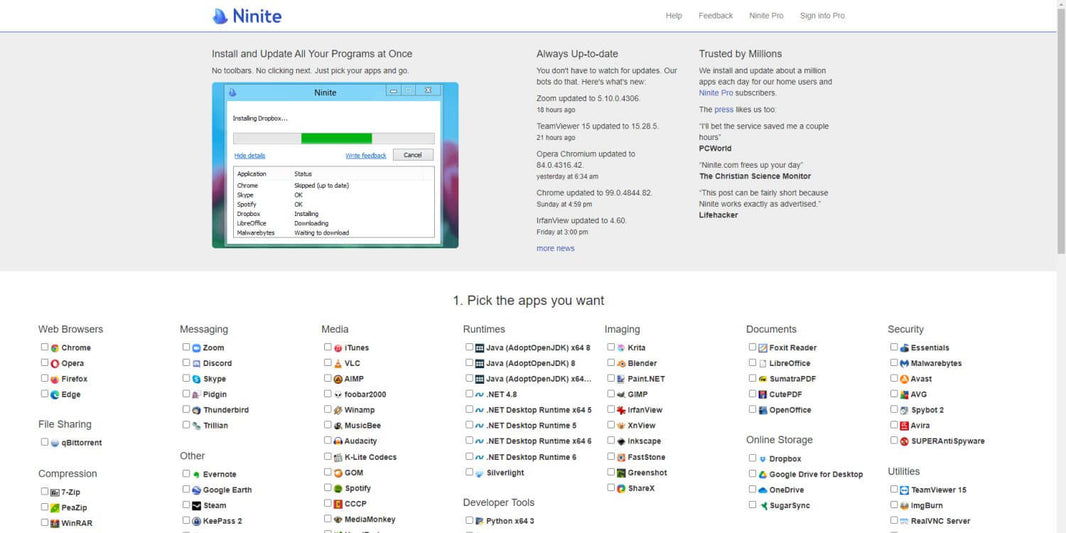Enable the 7-Zip checkbox

coord(44,491)
